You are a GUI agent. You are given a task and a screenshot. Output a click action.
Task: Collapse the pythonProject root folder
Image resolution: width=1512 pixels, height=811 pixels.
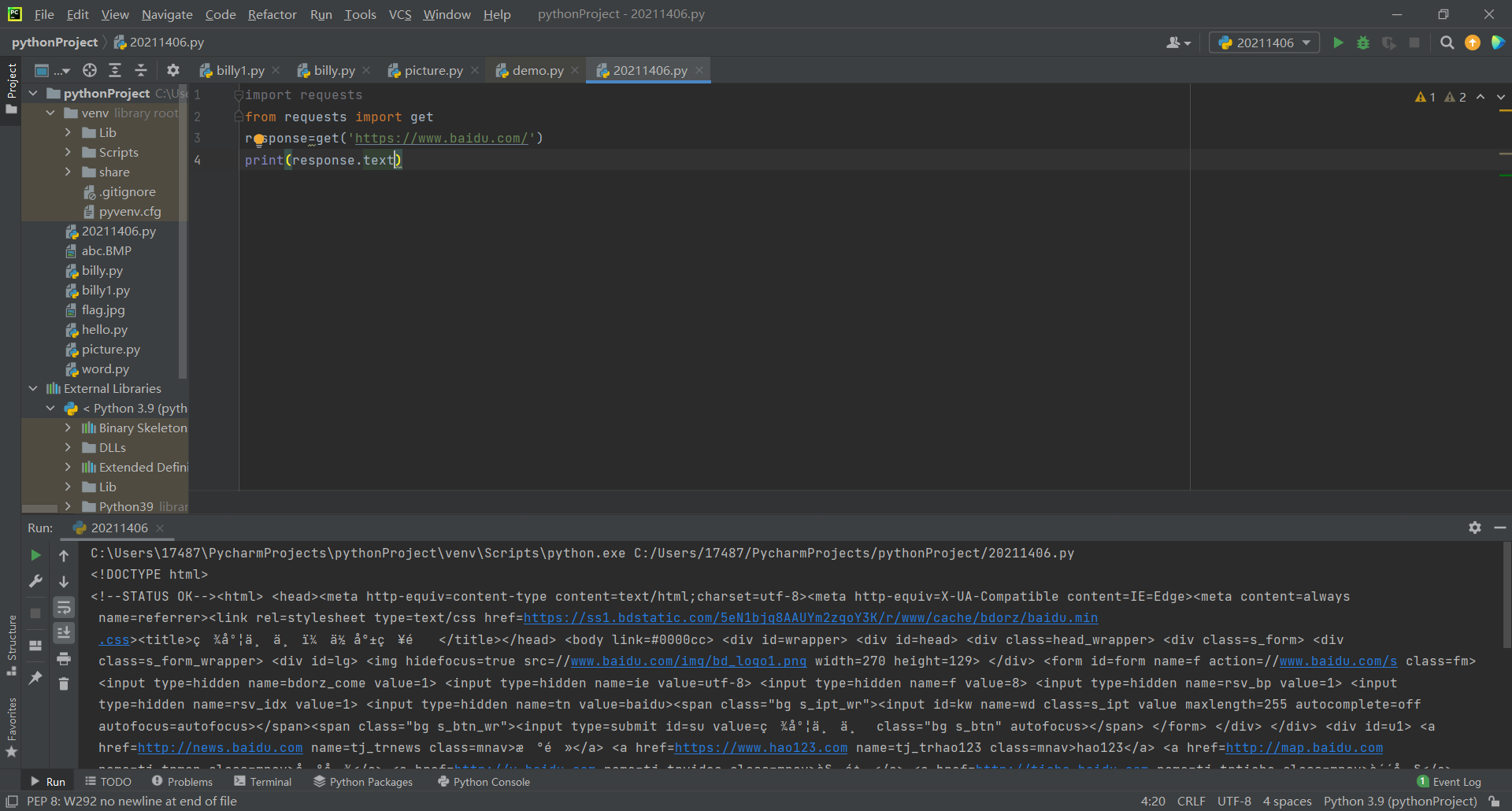click(x=33, y=93)
